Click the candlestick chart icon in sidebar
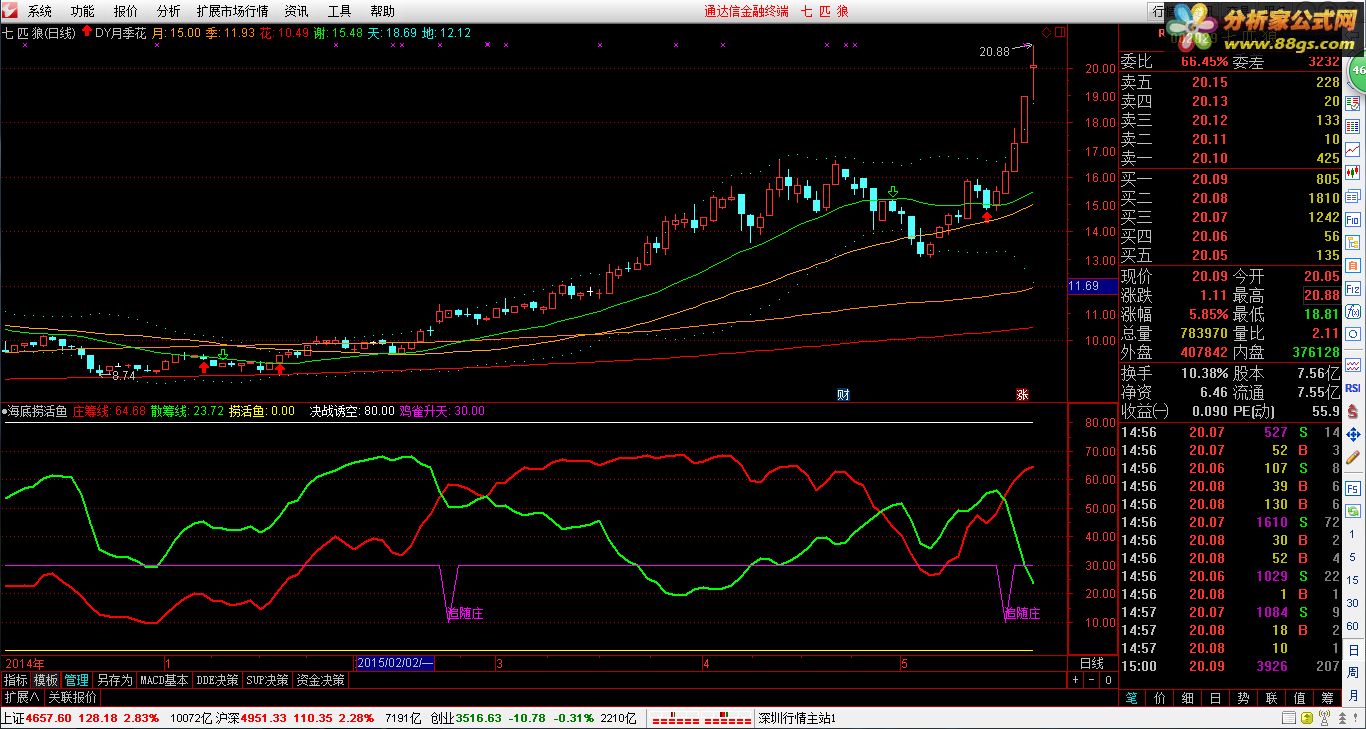 pyautogui.click(x=1353, y=171)
